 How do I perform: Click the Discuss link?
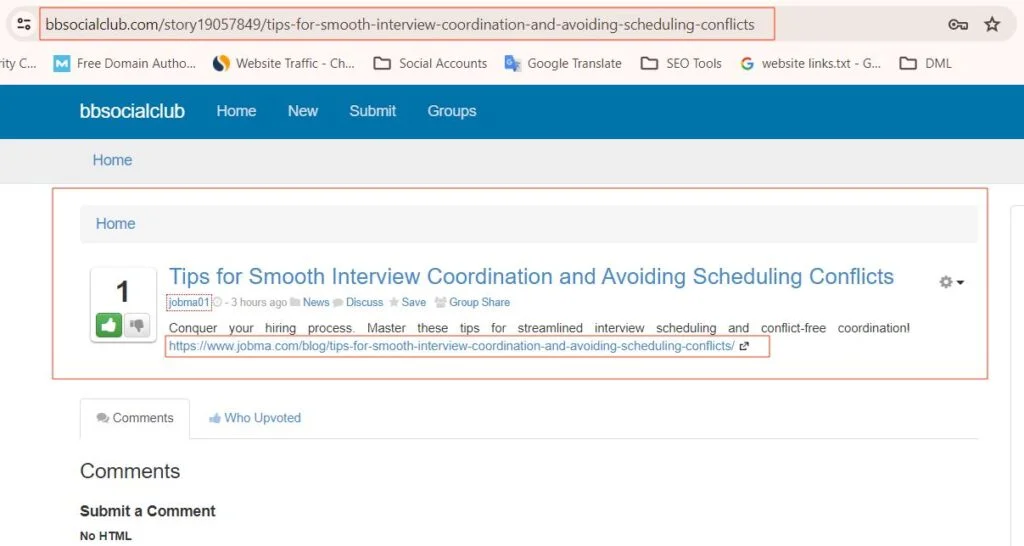[x=364, y=302]
